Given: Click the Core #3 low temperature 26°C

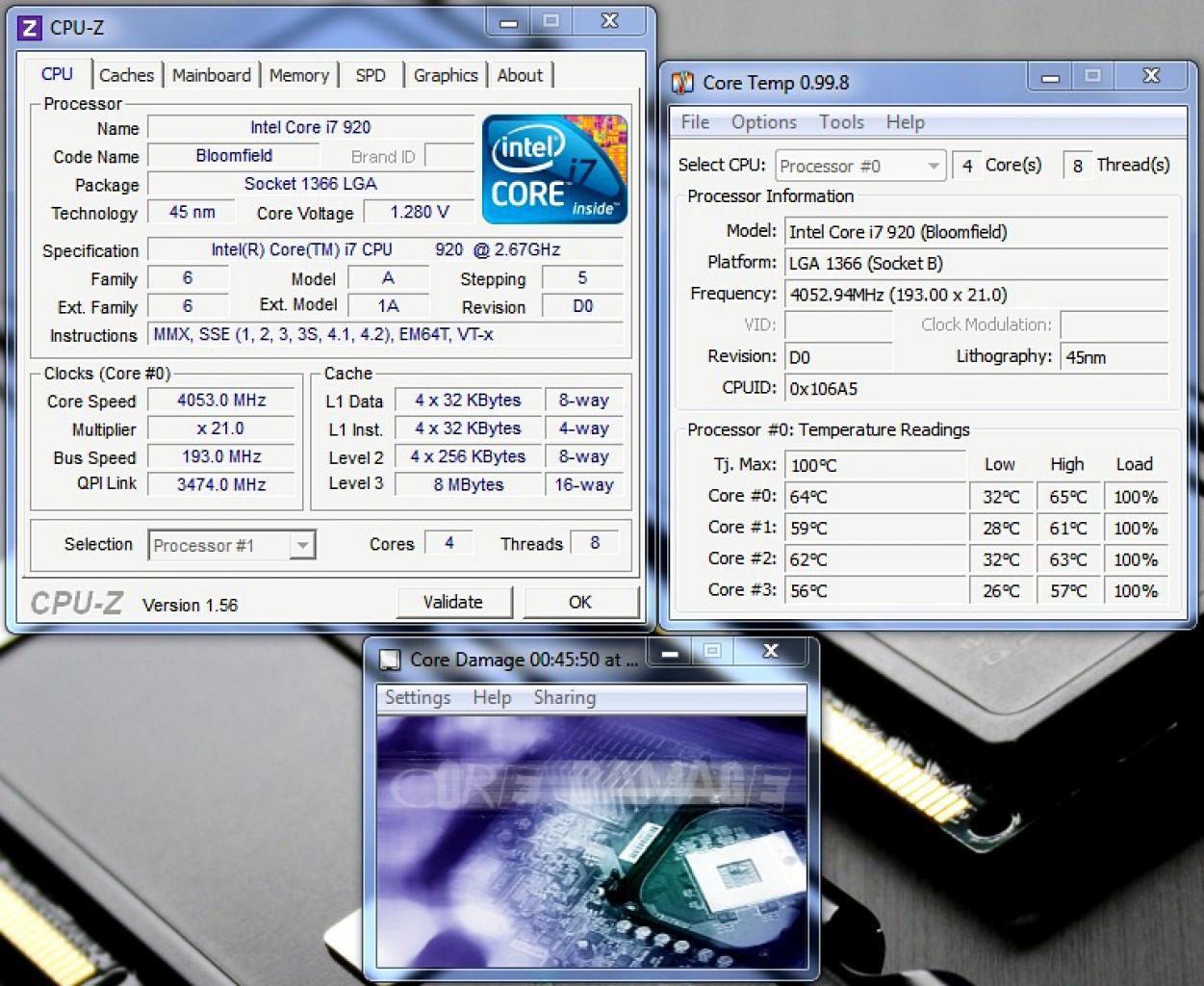Looking at the screenshot, I should pos(1001,590).
